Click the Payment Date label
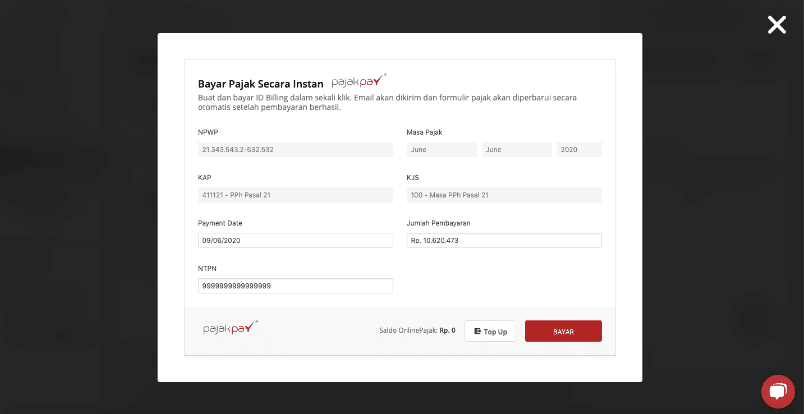 (220, 223)
